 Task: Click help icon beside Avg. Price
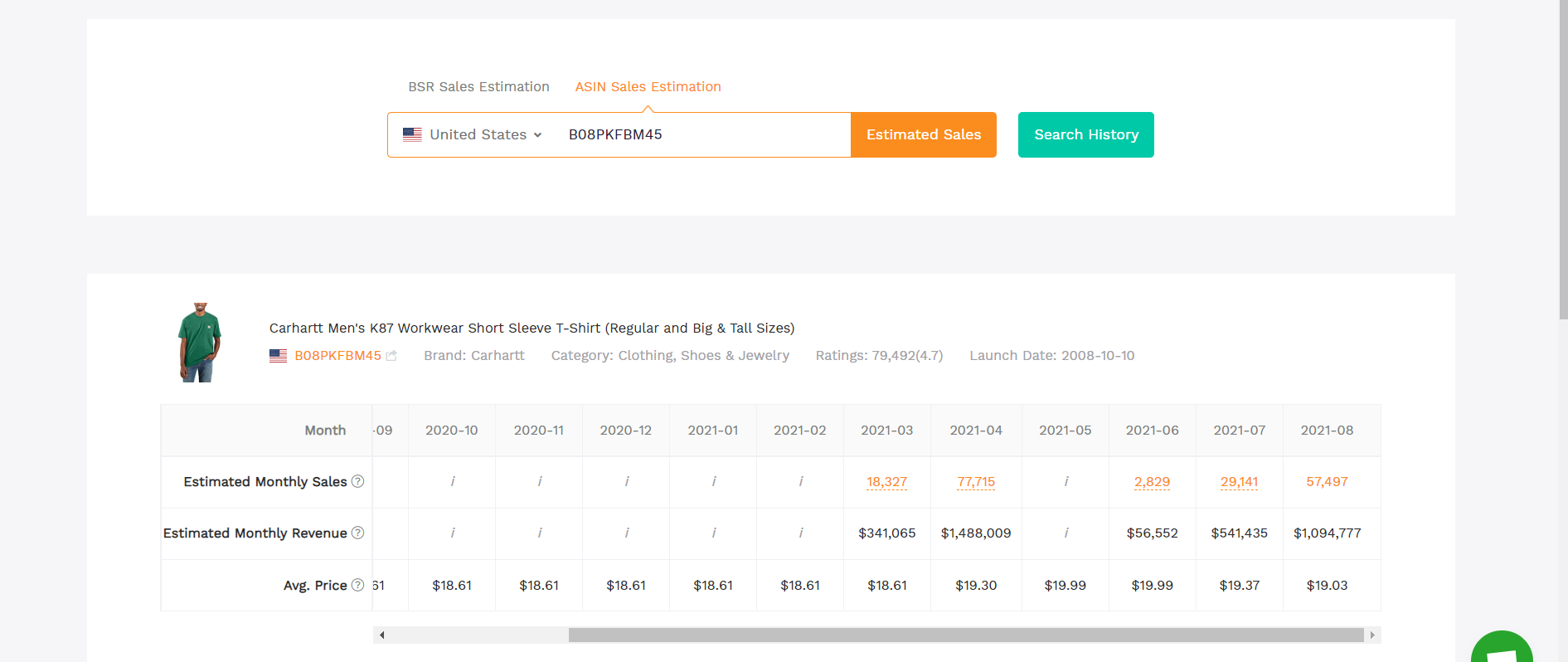pos(357,585)
